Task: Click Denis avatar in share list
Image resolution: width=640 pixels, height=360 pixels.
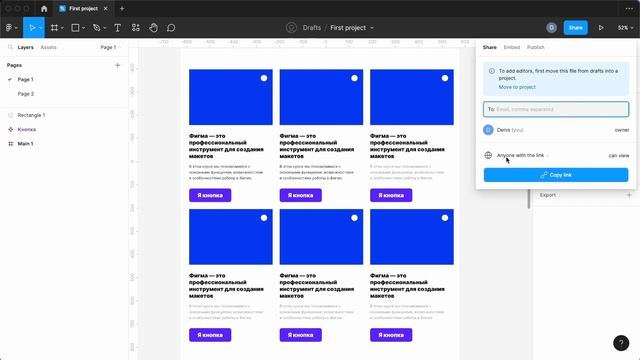Action: point(488,130)
